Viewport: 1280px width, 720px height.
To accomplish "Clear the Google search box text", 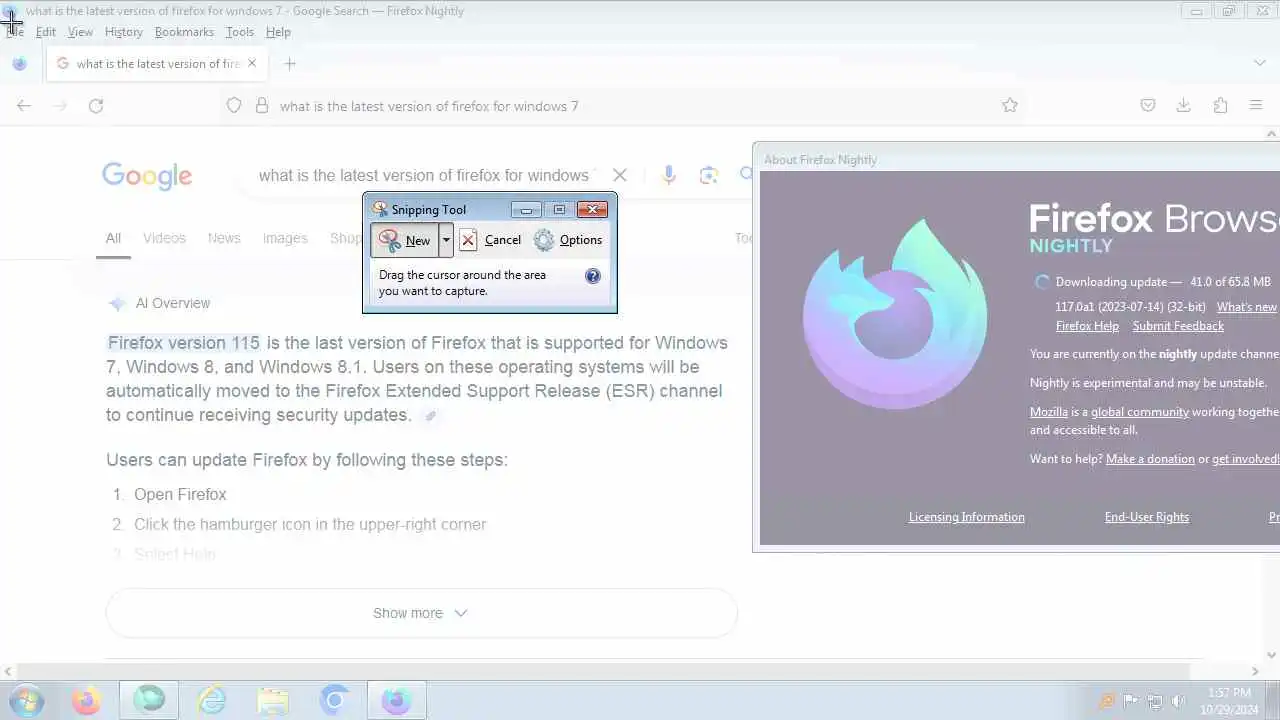I will click(x=620, y=175).
